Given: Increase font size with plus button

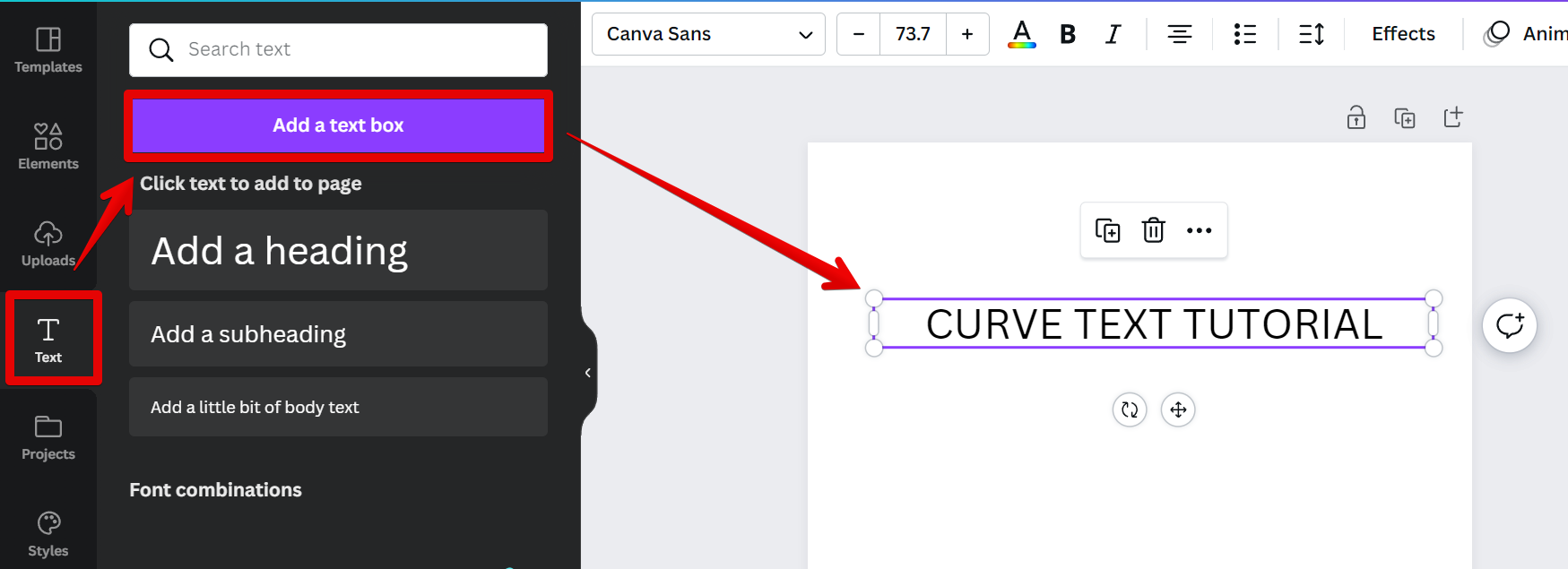Looking at the screenshot, I should point(967,34).
